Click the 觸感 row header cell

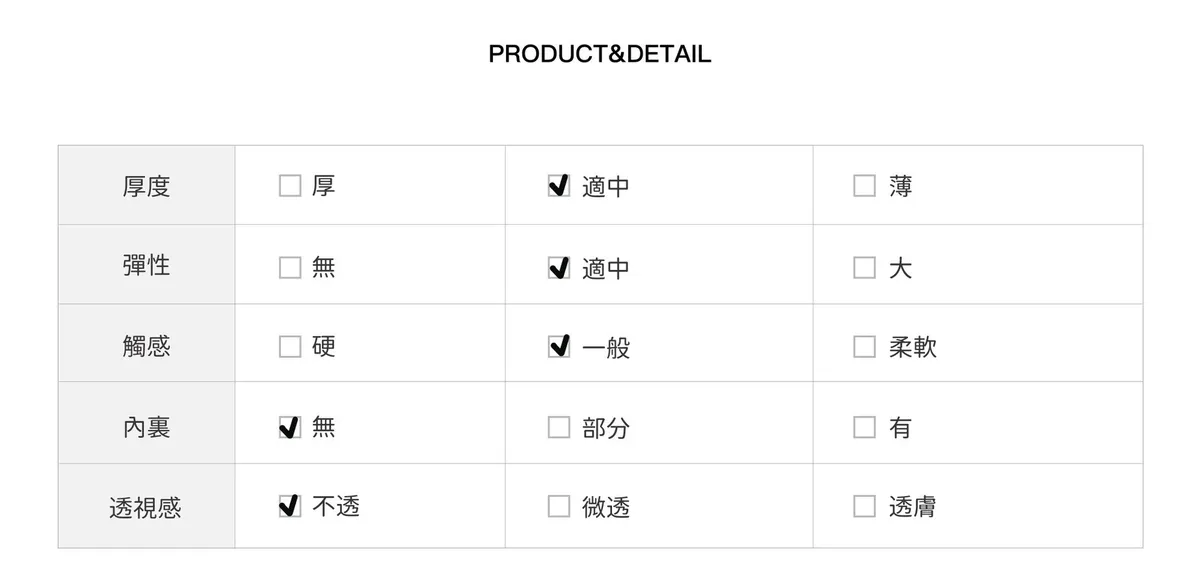pos(146,346)
